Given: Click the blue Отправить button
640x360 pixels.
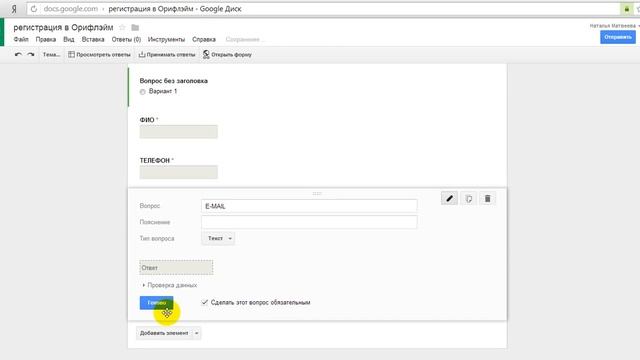Looking at the screenshot, I should [x=618, y=37].
